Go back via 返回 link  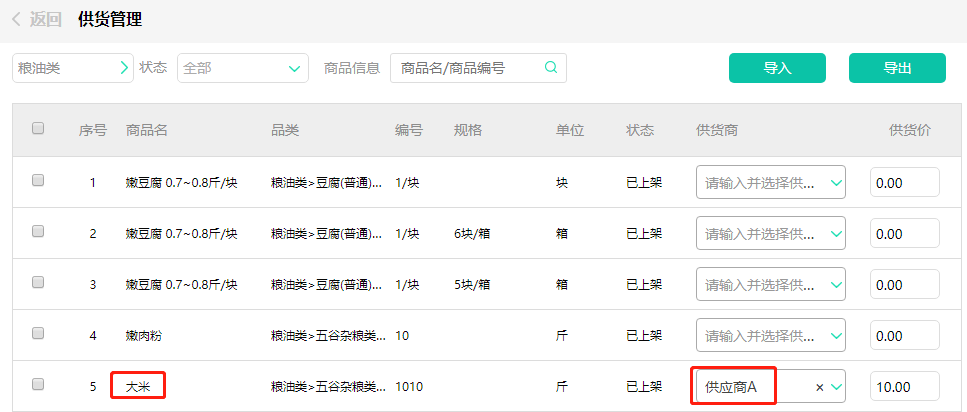pyautogui.click(x=45, y=19)
